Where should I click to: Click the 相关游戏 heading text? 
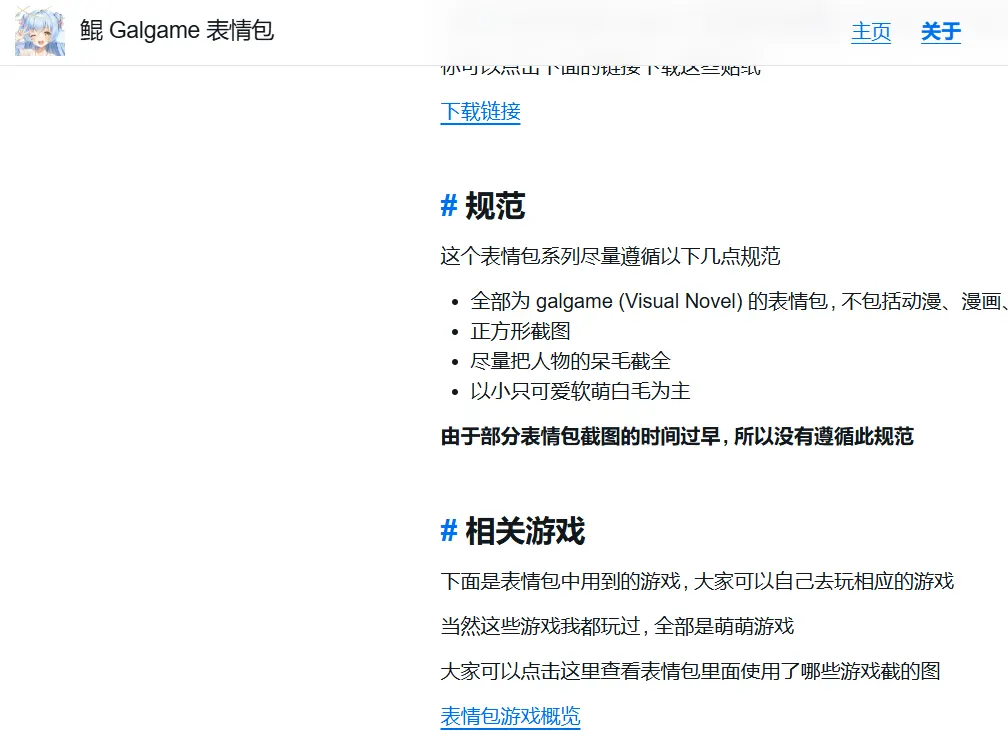point(525,531)
